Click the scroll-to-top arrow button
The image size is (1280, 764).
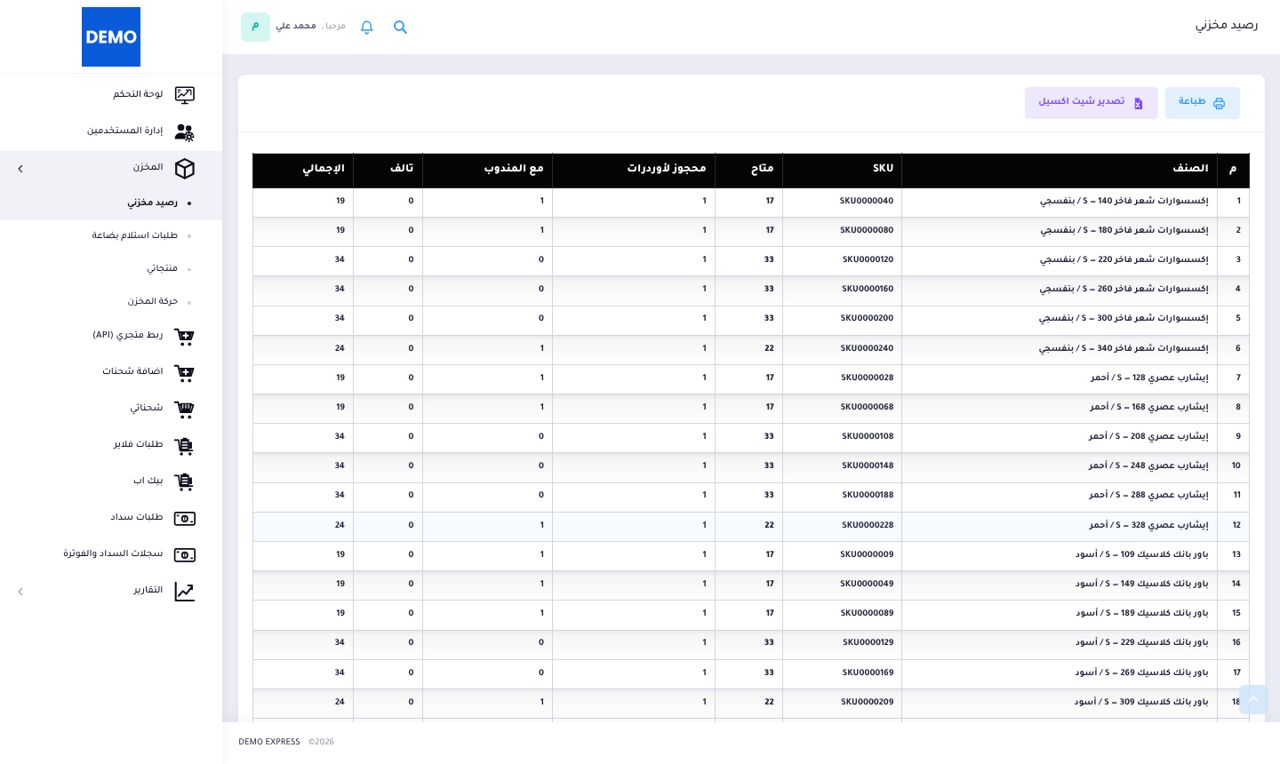(x=1253, y=700)
